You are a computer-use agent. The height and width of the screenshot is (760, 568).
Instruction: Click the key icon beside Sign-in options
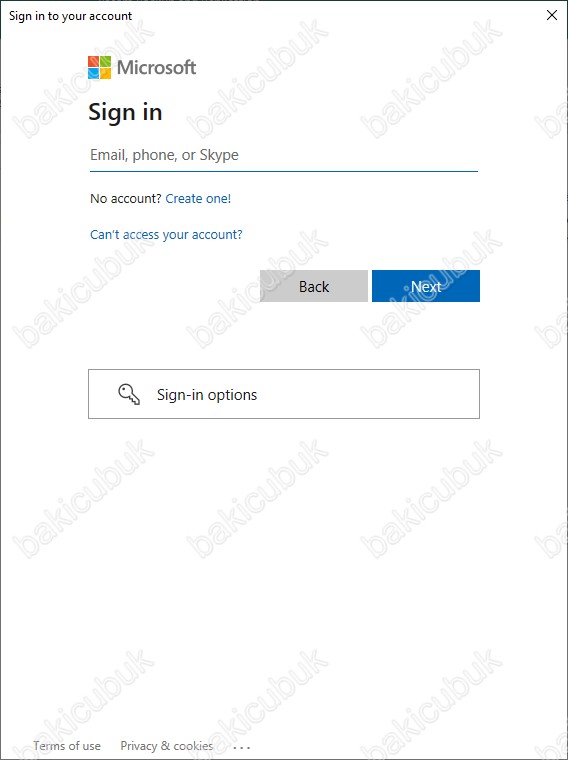tap(129, 395)
